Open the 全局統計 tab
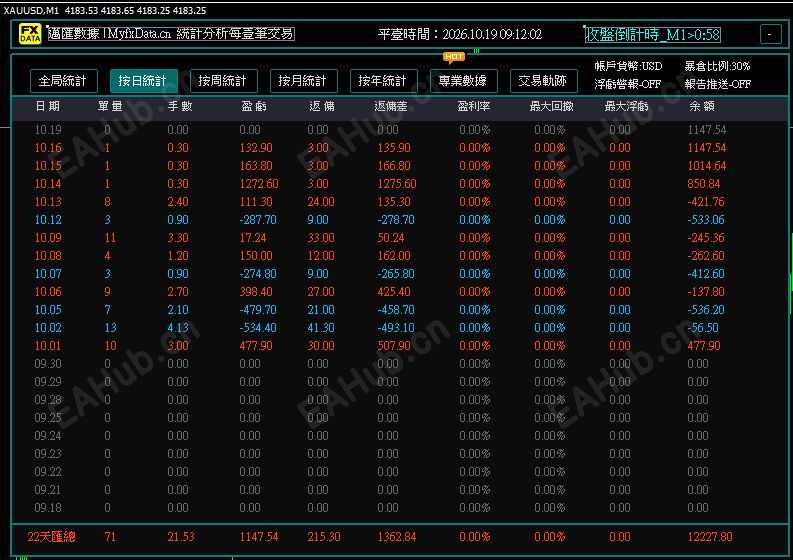 [64, 81]
